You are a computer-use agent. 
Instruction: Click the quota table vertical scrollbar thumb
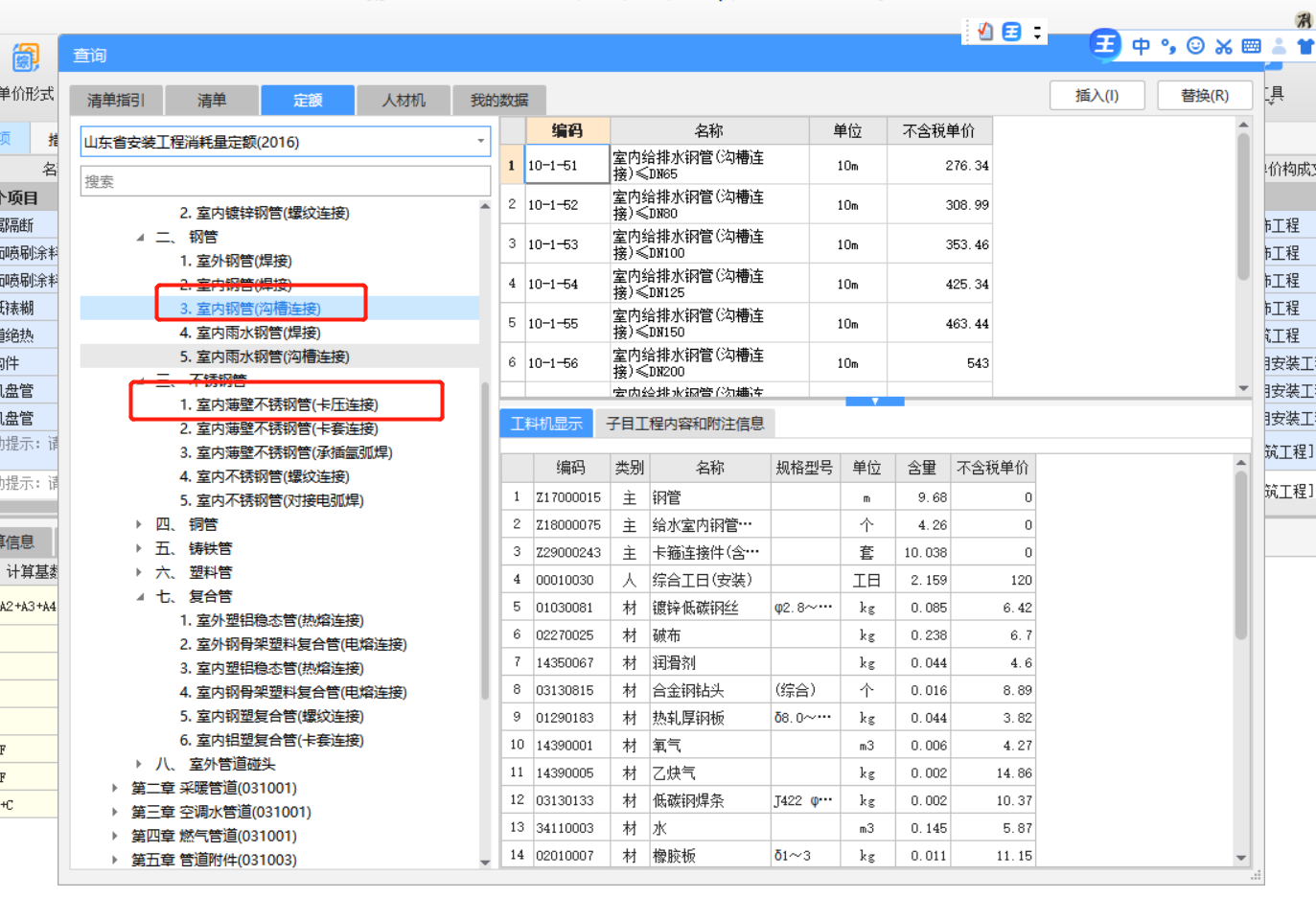[x=1243, y=206]
